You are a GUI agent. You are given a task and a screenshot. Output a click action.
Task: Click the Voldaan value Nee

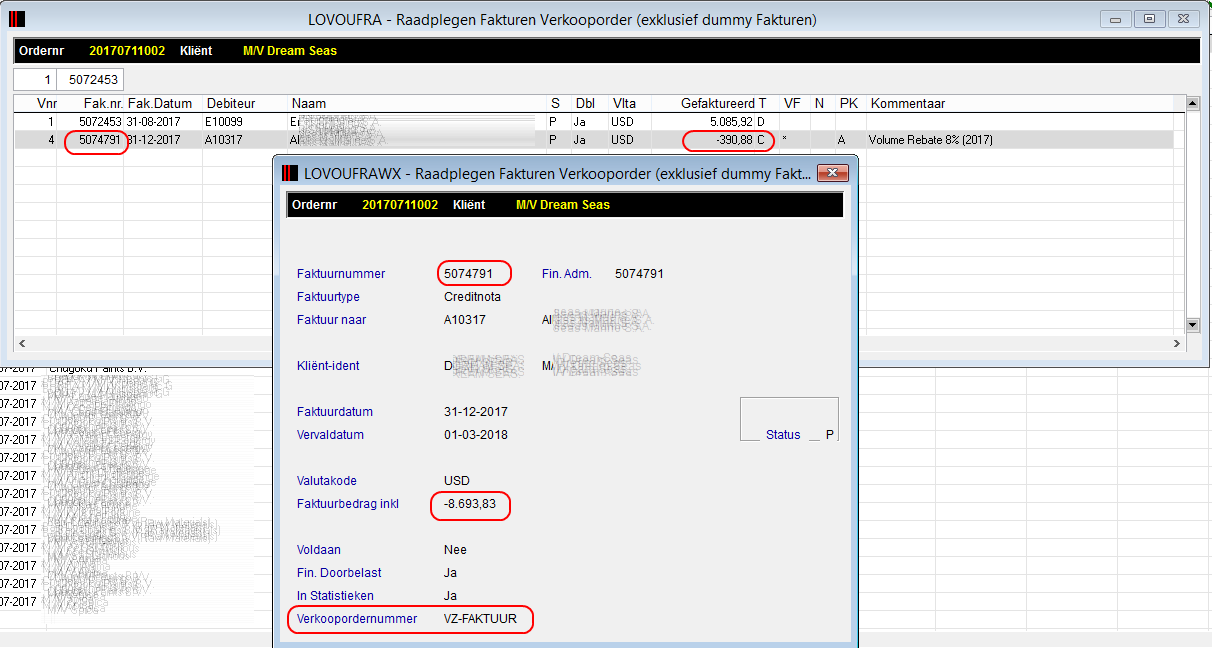455,550
